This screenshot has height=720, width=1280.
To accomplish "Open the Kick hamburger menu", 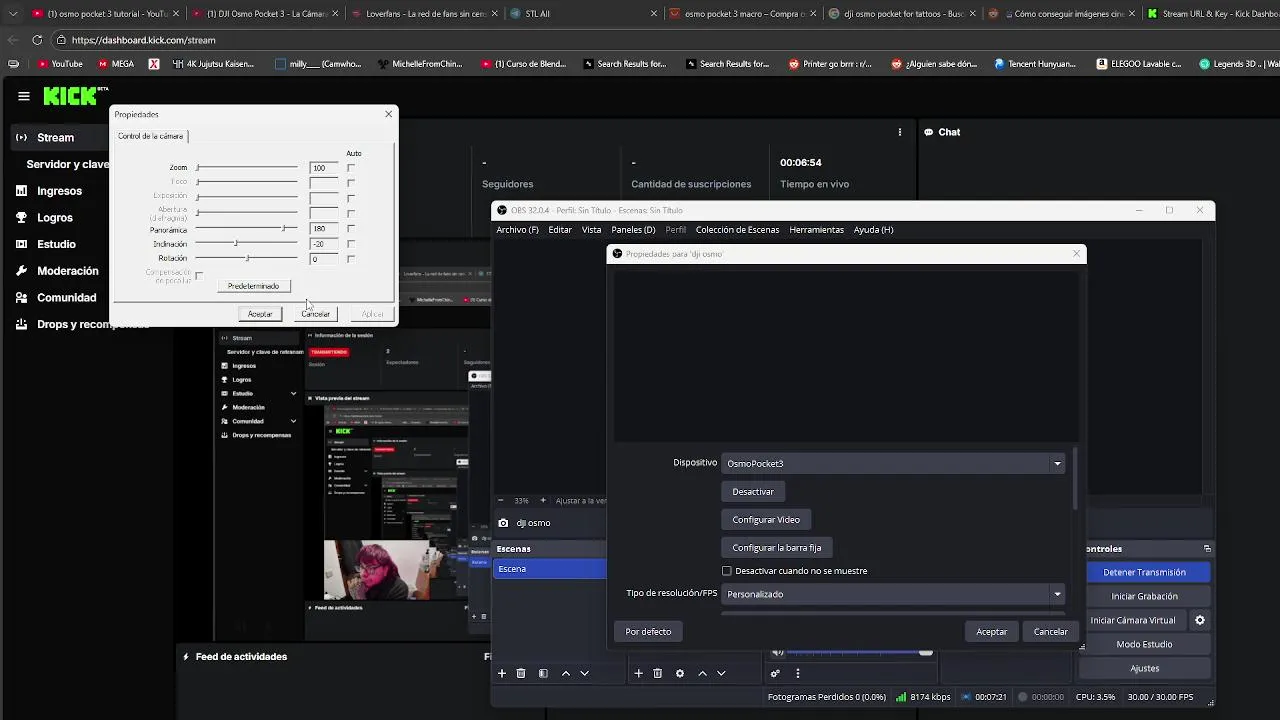I will 23,96.
